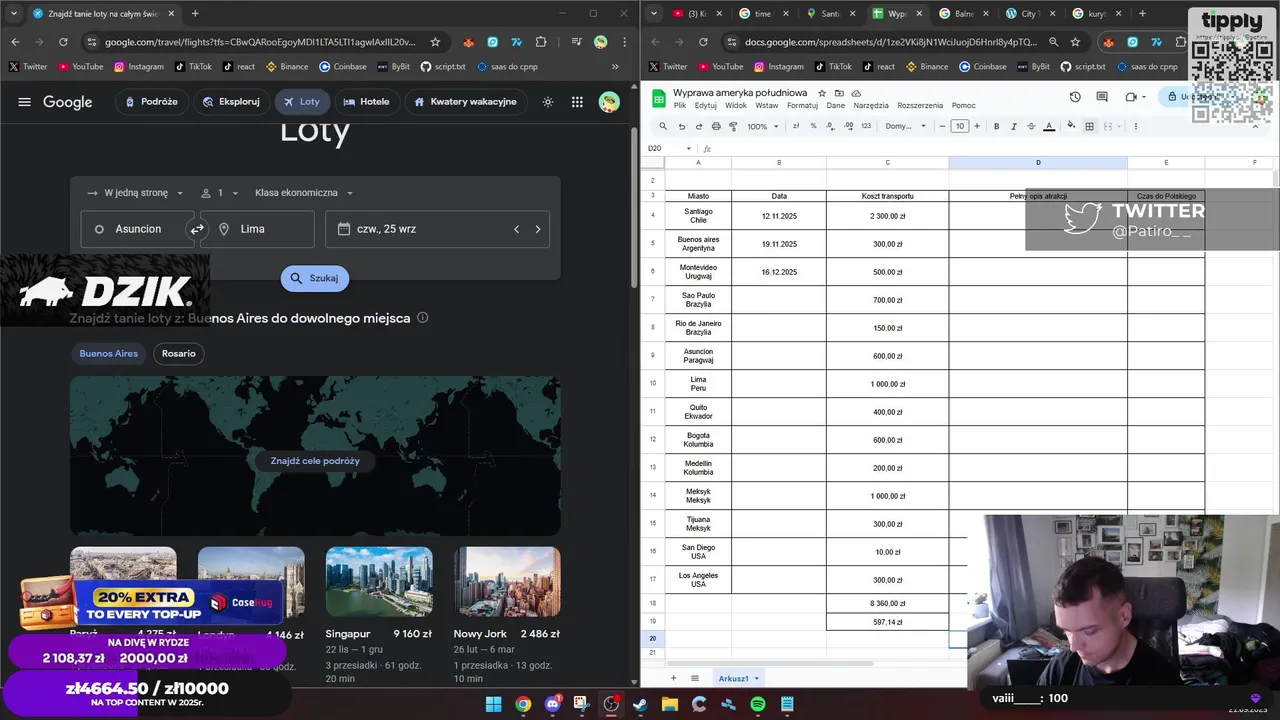1280x720 pixels.
Task: Undo last action in Sheets
Action: [682, 126]
